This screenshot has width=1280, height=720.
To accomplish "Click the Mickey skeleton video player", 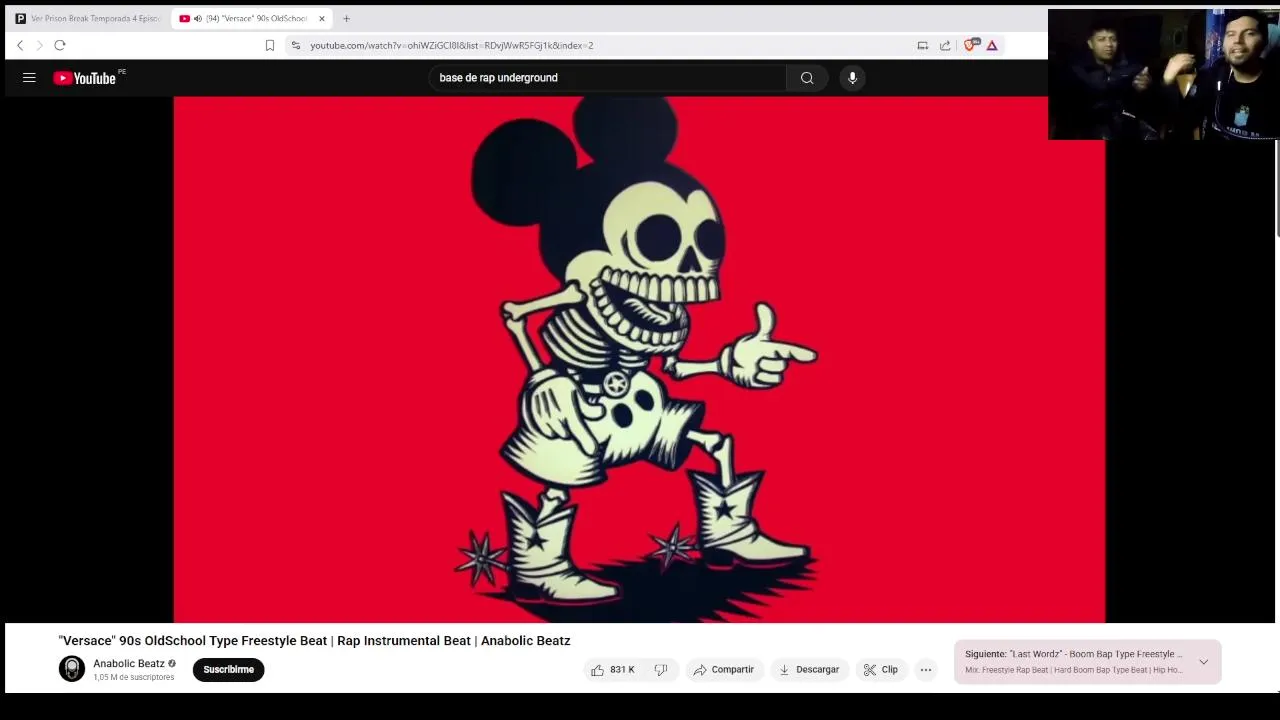I will point(639,360).
